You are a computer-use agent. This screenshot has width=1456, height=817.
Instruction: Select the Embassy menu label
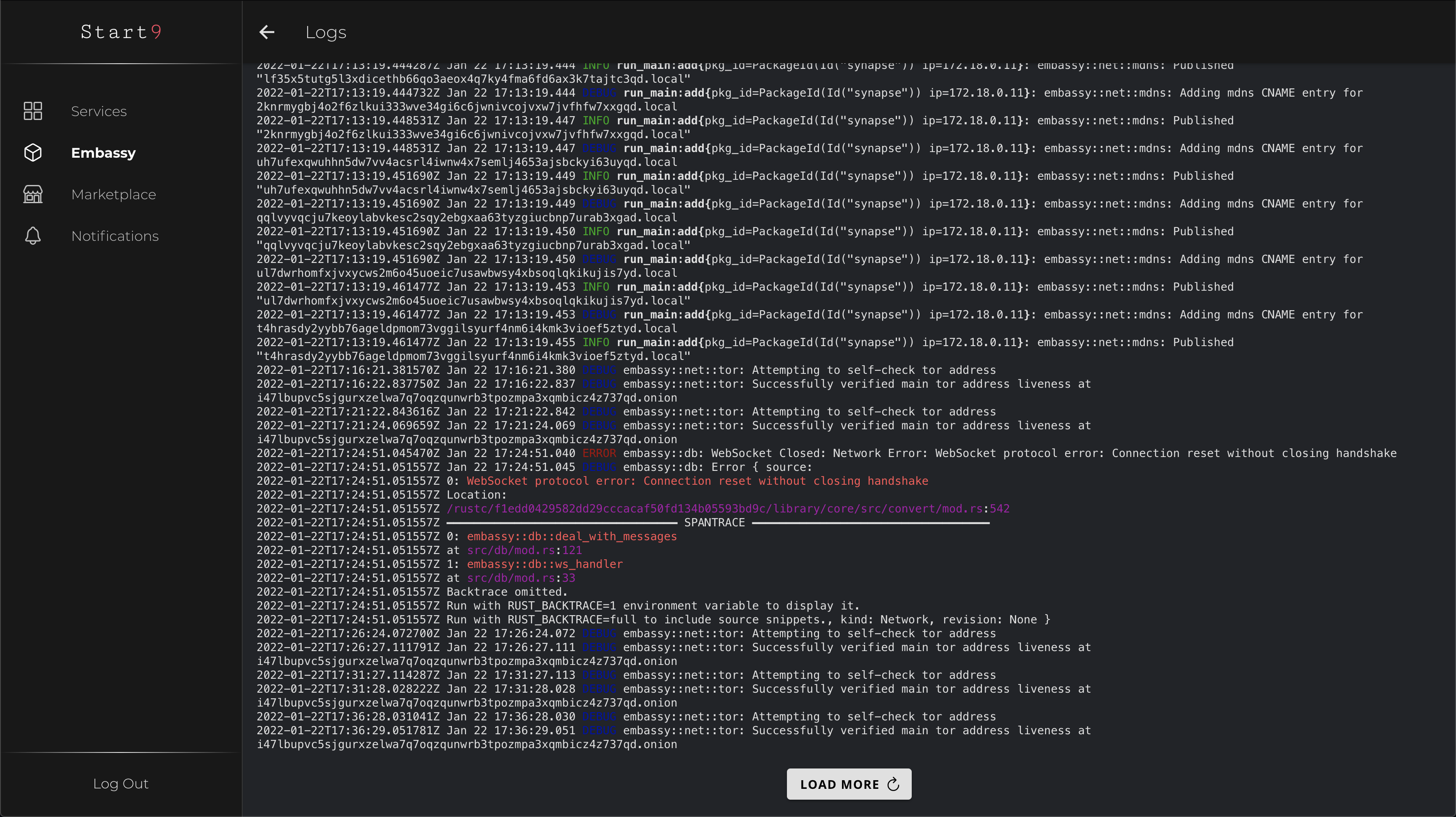(104, 153)
